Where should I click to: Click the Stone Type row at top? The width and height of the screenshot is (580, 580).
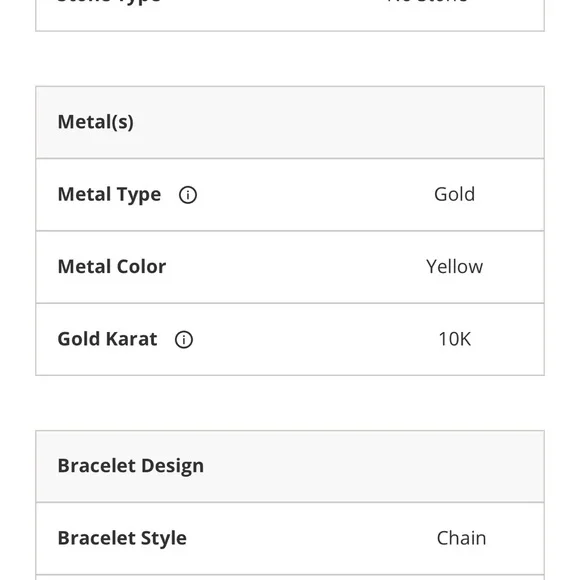click(290, 15)
